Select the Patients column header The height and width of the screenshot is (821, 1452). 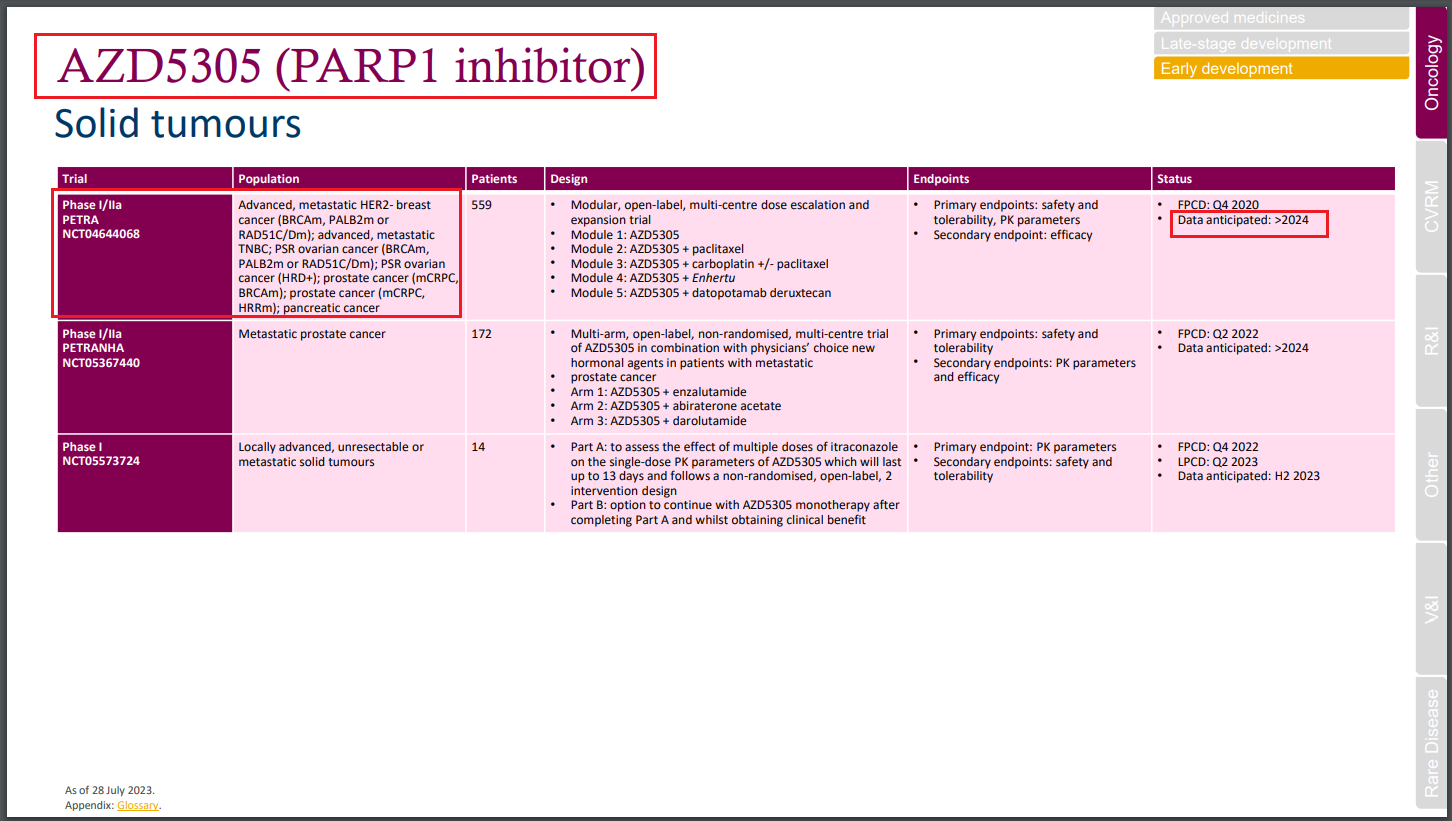coord(498,178)
